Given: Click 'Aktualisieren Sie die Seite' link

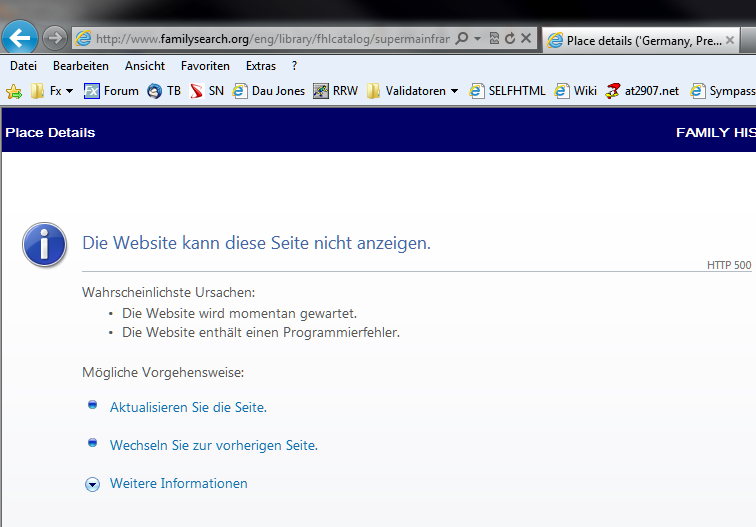Looking at the screenshot, I should tap(188, 408).
